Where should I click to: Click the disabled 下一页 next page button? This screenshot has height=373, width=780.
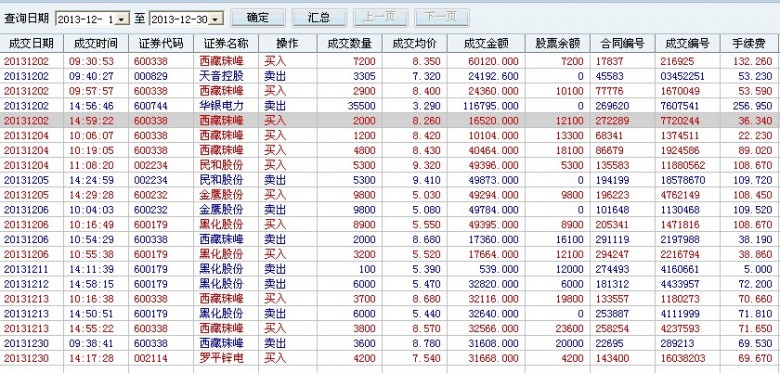[442, 18]
